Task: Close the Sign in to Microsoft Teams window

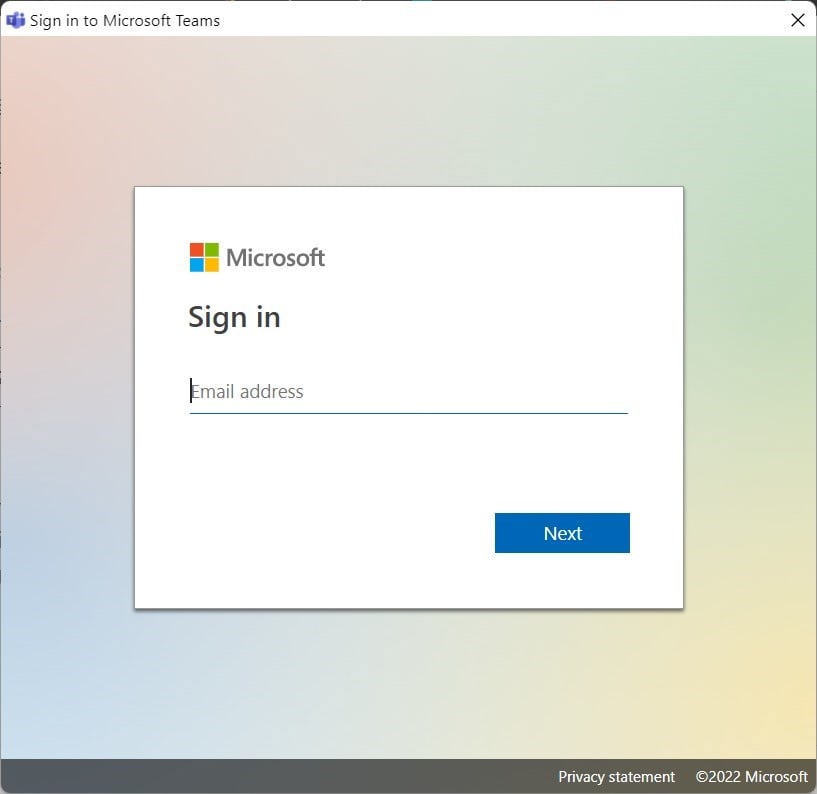Action: pyautogui.click(x=798, y=20)
